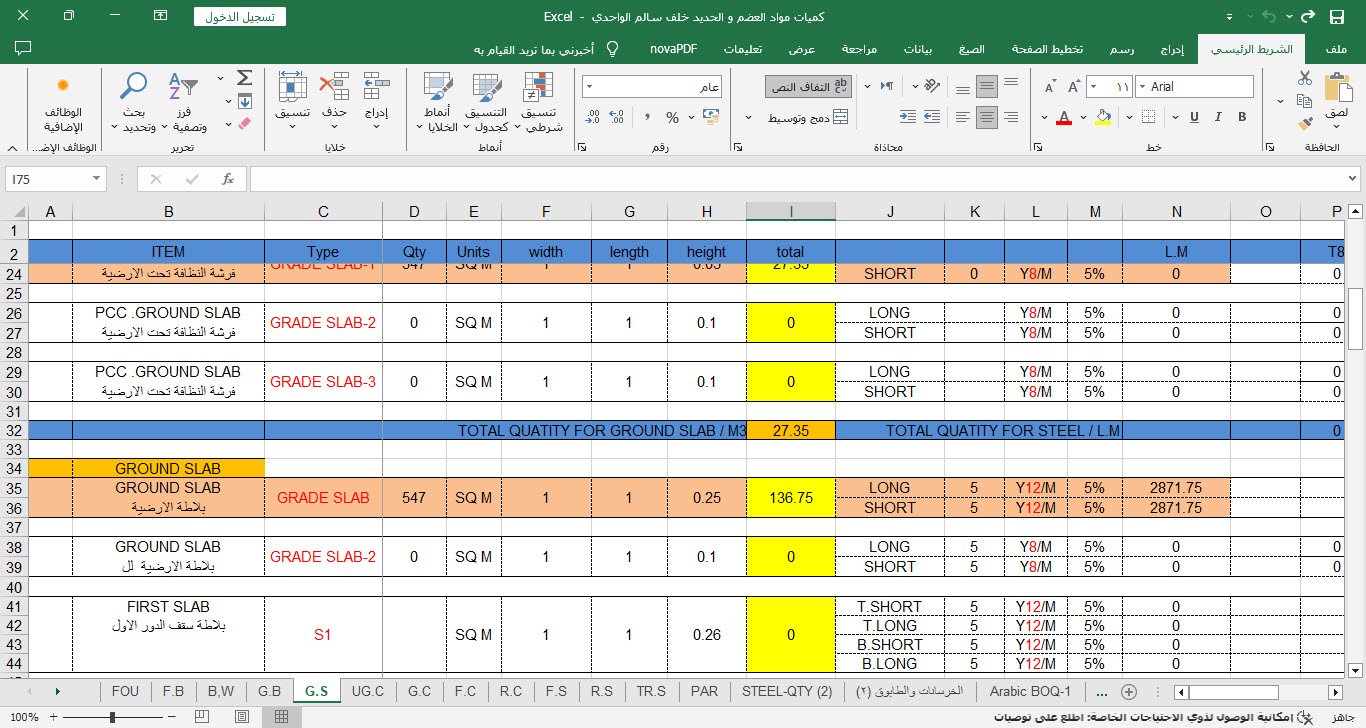Click the Save icon in title bar
Screen dimensions: 1366x728
(1337, 17)
